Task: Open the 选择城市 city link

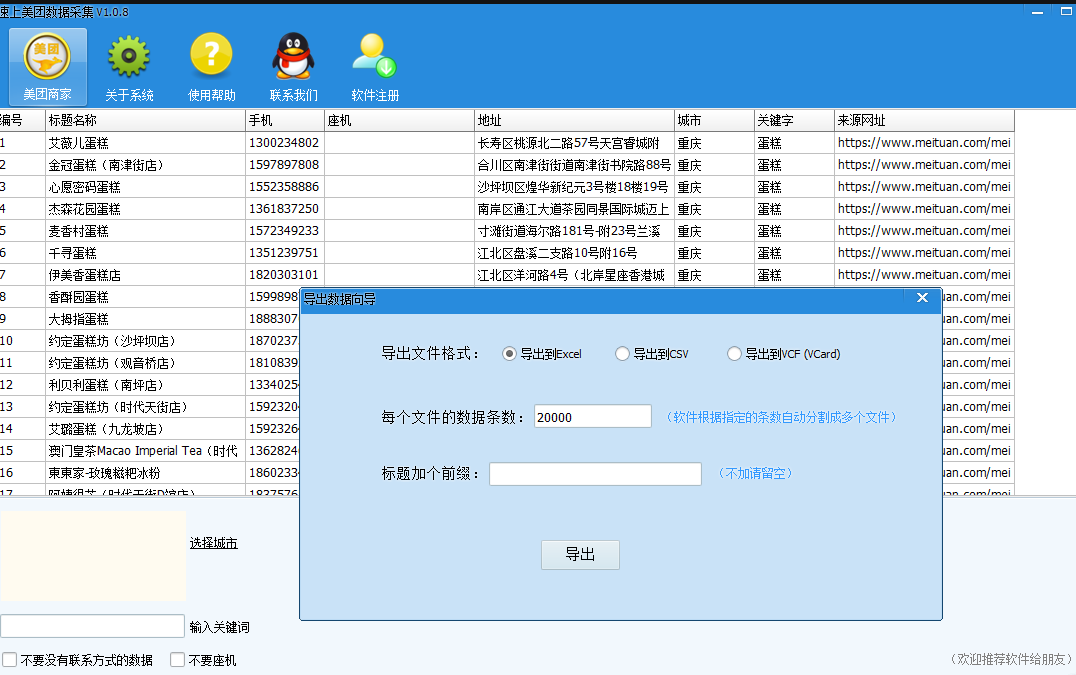Action: pyautogui.click(x=213, y=543)
